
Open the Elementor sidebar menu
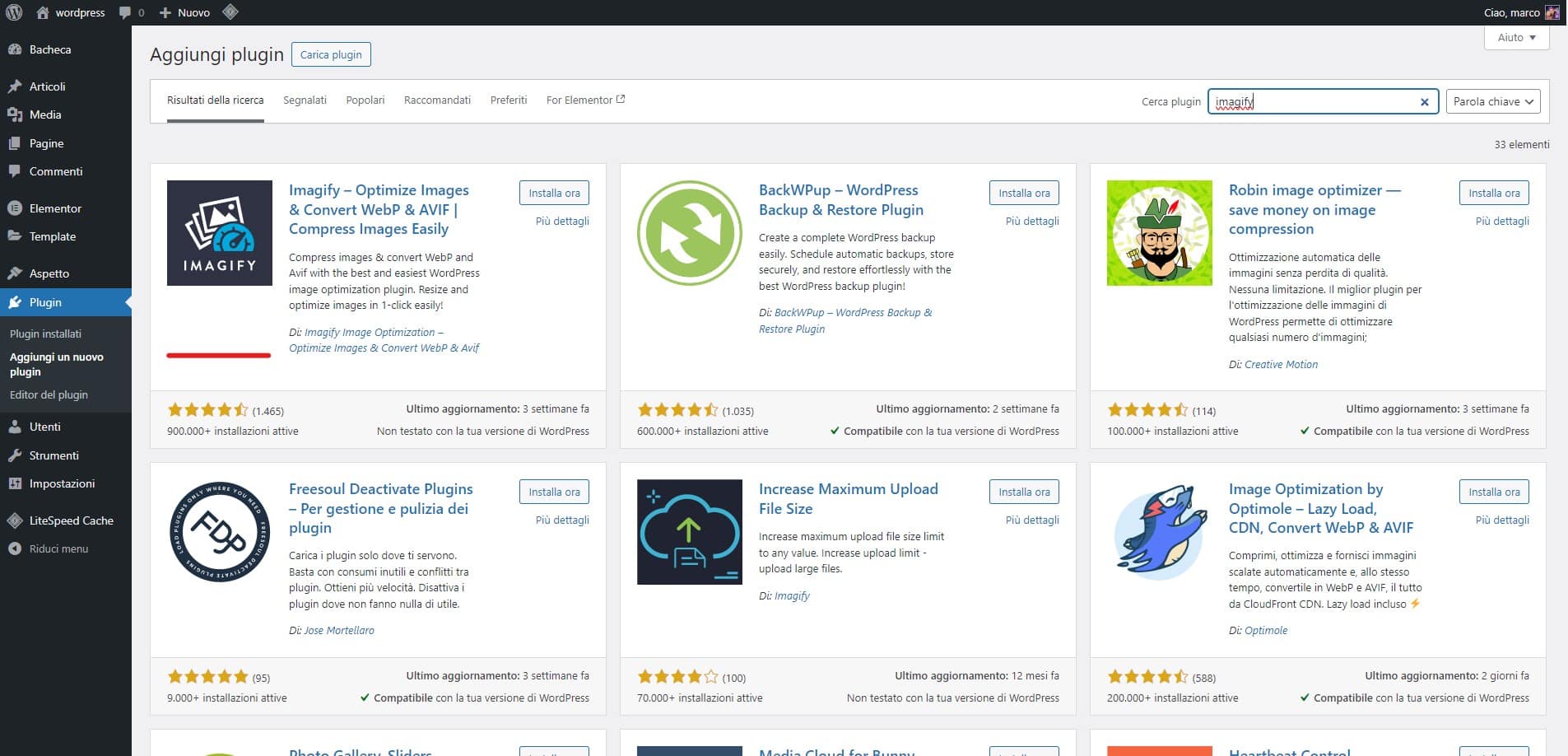(x=66, y=208)
